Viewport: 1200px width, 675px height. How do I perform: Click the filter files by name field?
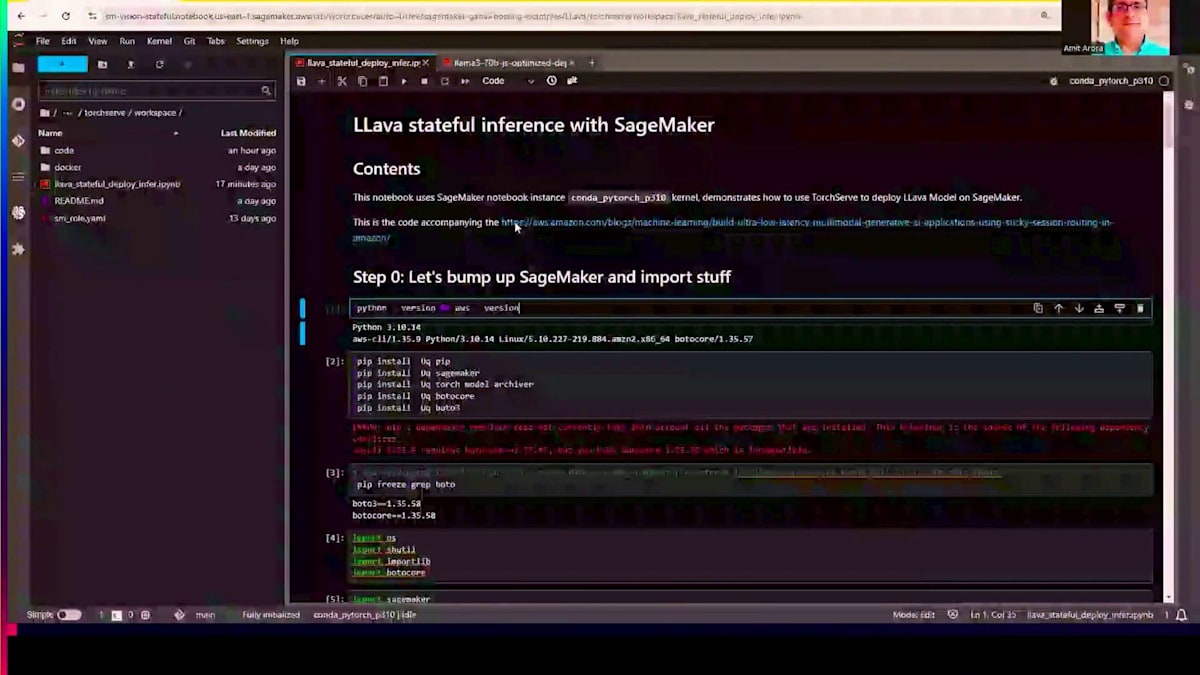[156, 90]
